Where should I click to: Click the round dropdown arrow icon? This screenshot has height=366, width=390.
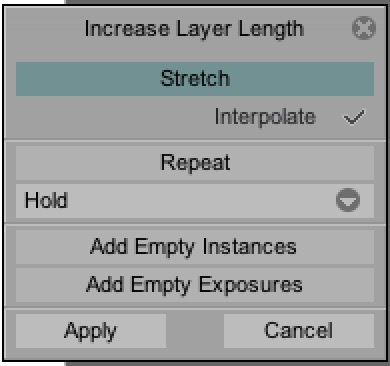tap(348, 200)
